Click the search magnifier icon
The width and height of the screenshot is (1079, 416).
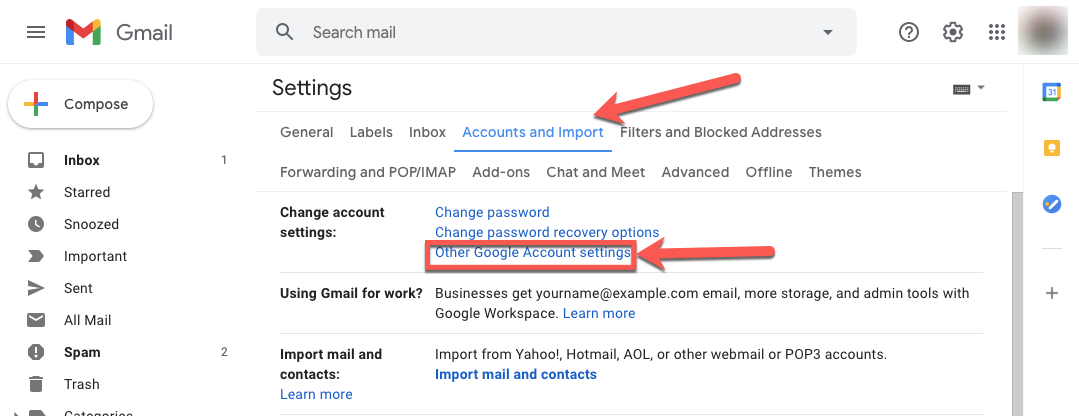coord(284,32)
